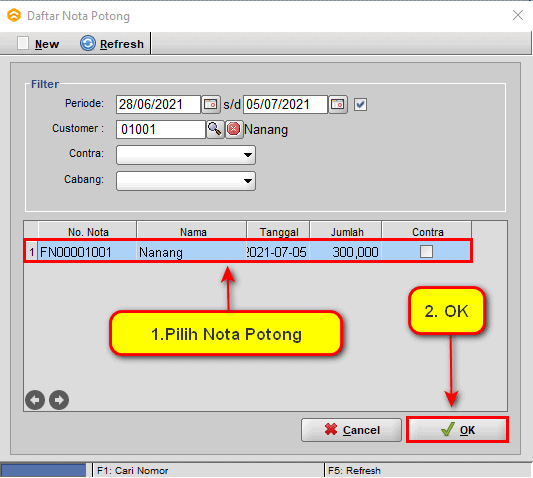The image size is (533, 478).
Task: Click the start Periode date field
Action: 158,104
